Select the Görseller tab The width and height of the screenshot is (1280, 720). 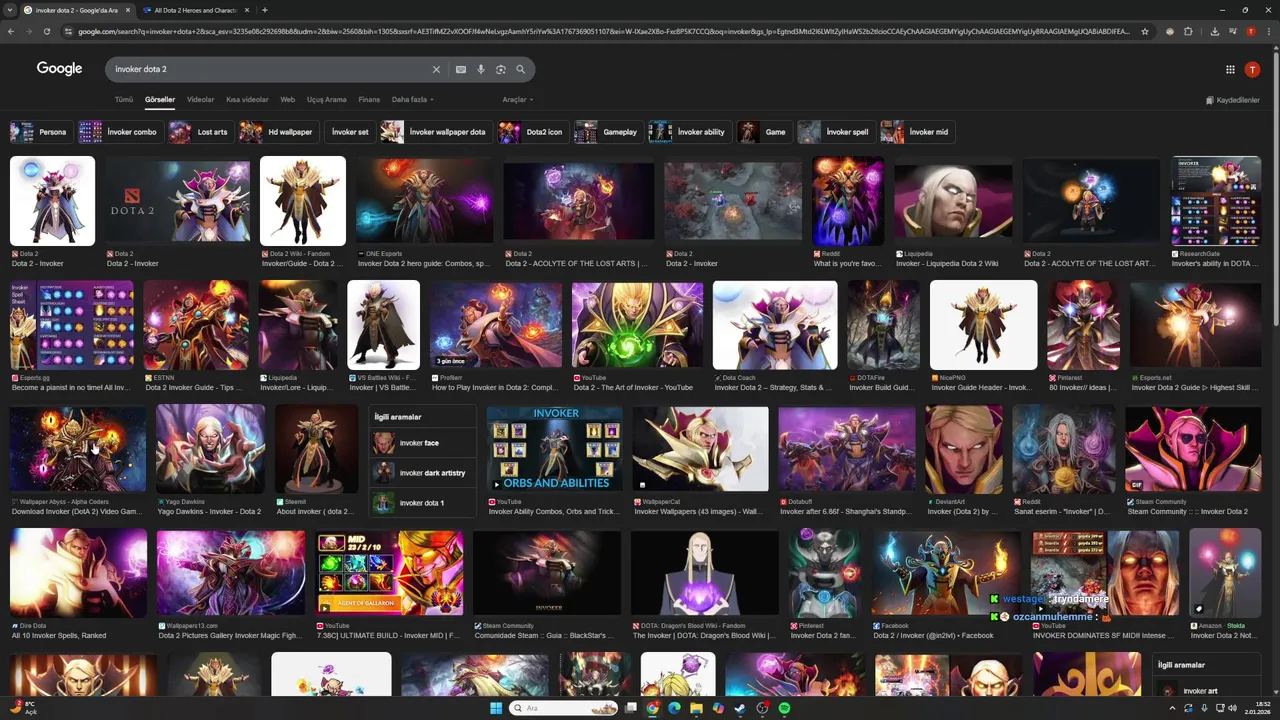point(160,100)
